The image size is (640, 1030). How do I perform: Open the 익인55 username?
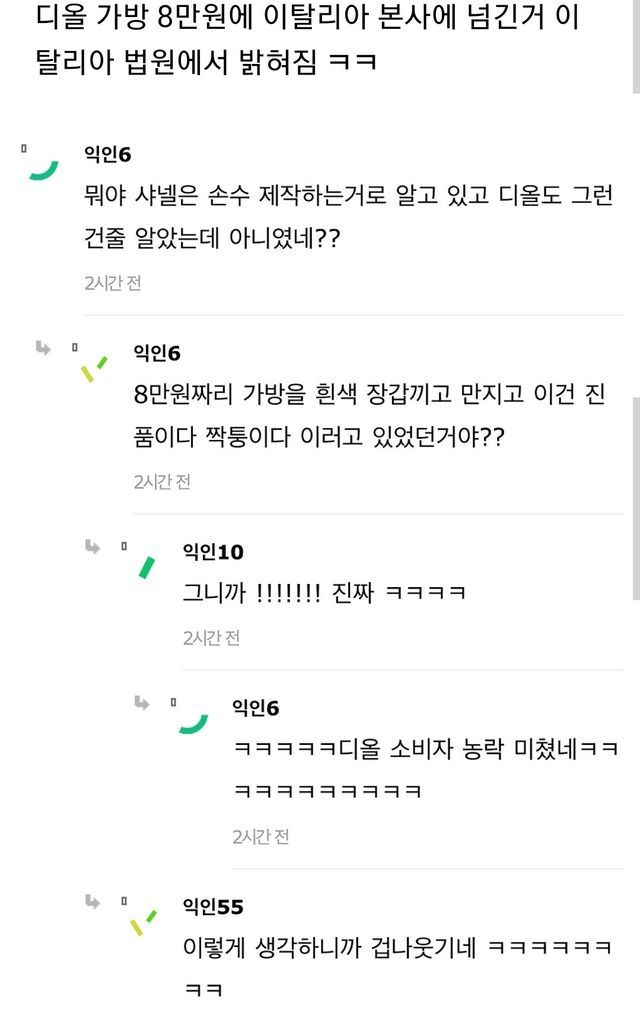click(212, 907)
